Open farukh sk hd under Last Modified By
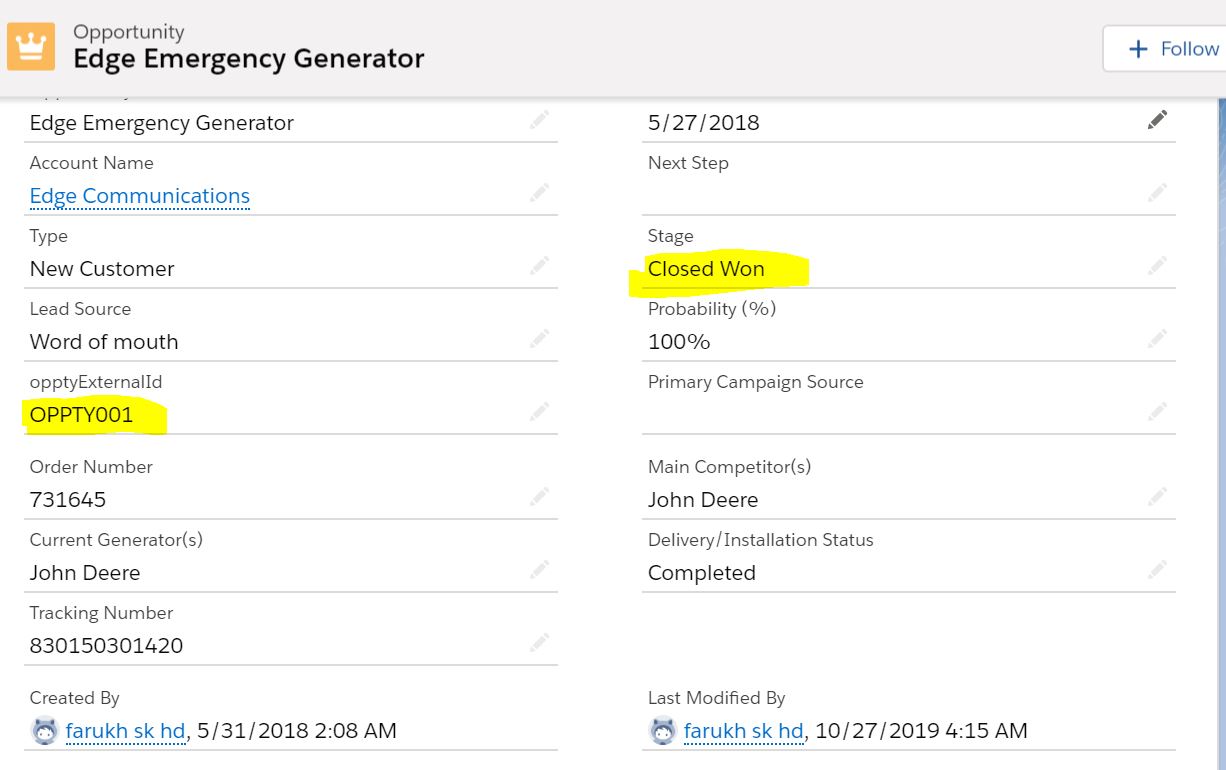This screenshot has width=1226, height=770. [x=743, y=731]
